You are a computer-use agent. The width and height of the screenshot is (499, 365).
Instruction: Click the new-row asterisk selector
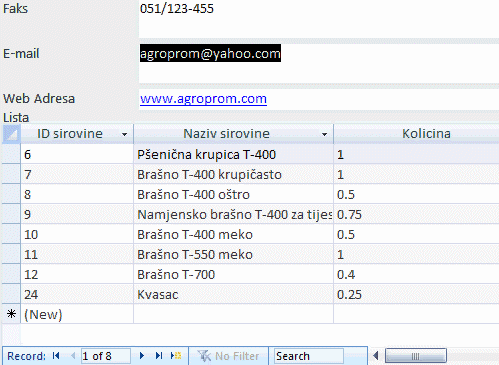pyautogui.click(x=11, y=314)
